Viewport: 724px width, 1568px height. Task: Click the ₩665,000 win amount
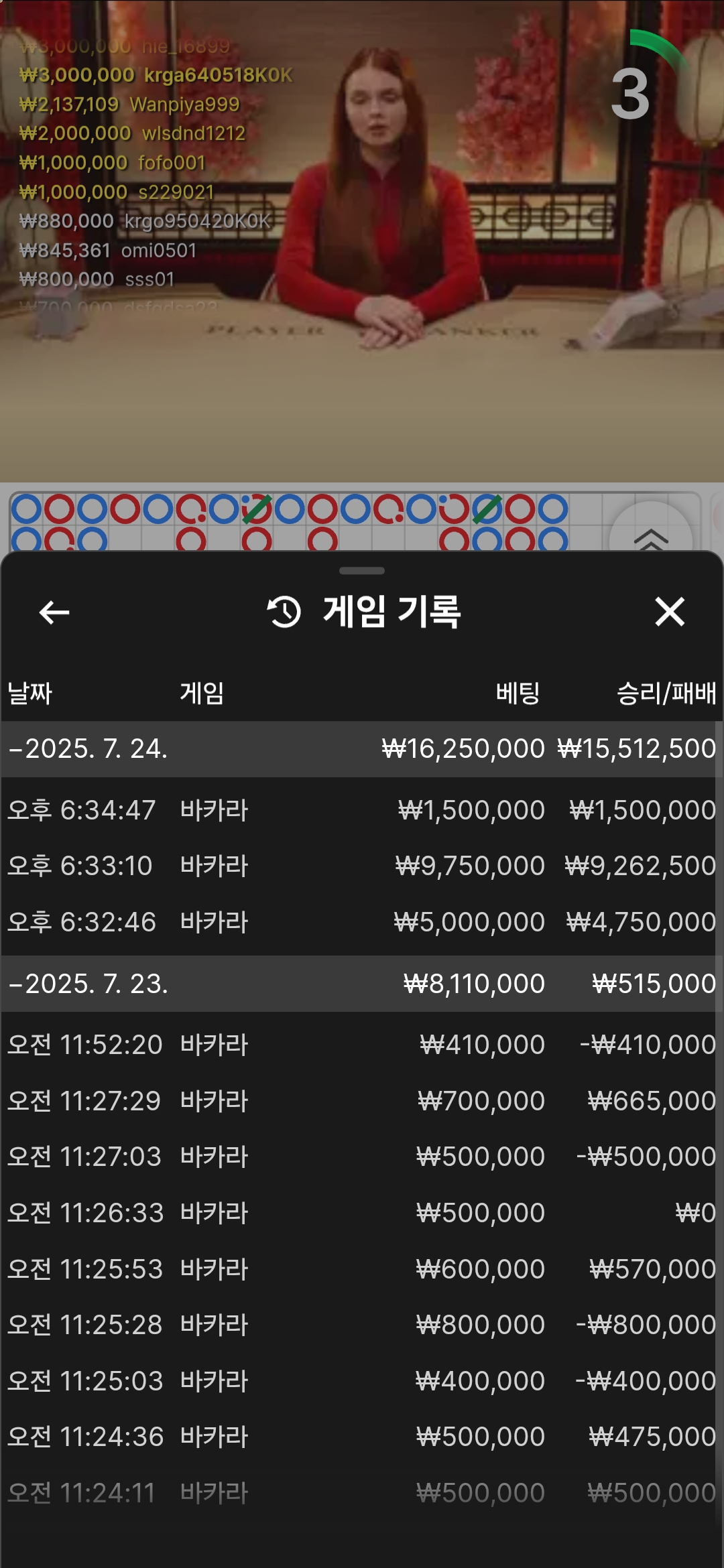[652, 1101]
